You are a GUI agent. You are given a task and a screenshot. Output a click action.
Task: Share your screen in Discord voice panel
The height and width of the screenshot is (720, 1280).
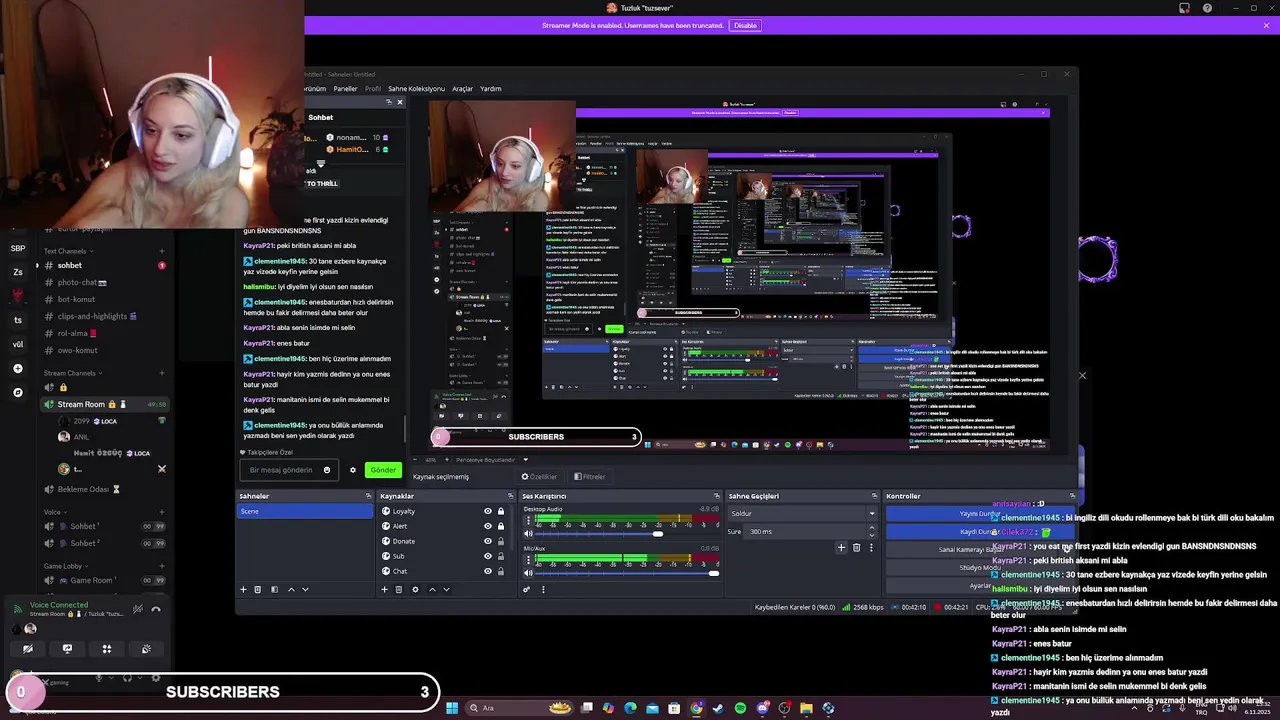(67, 649)
